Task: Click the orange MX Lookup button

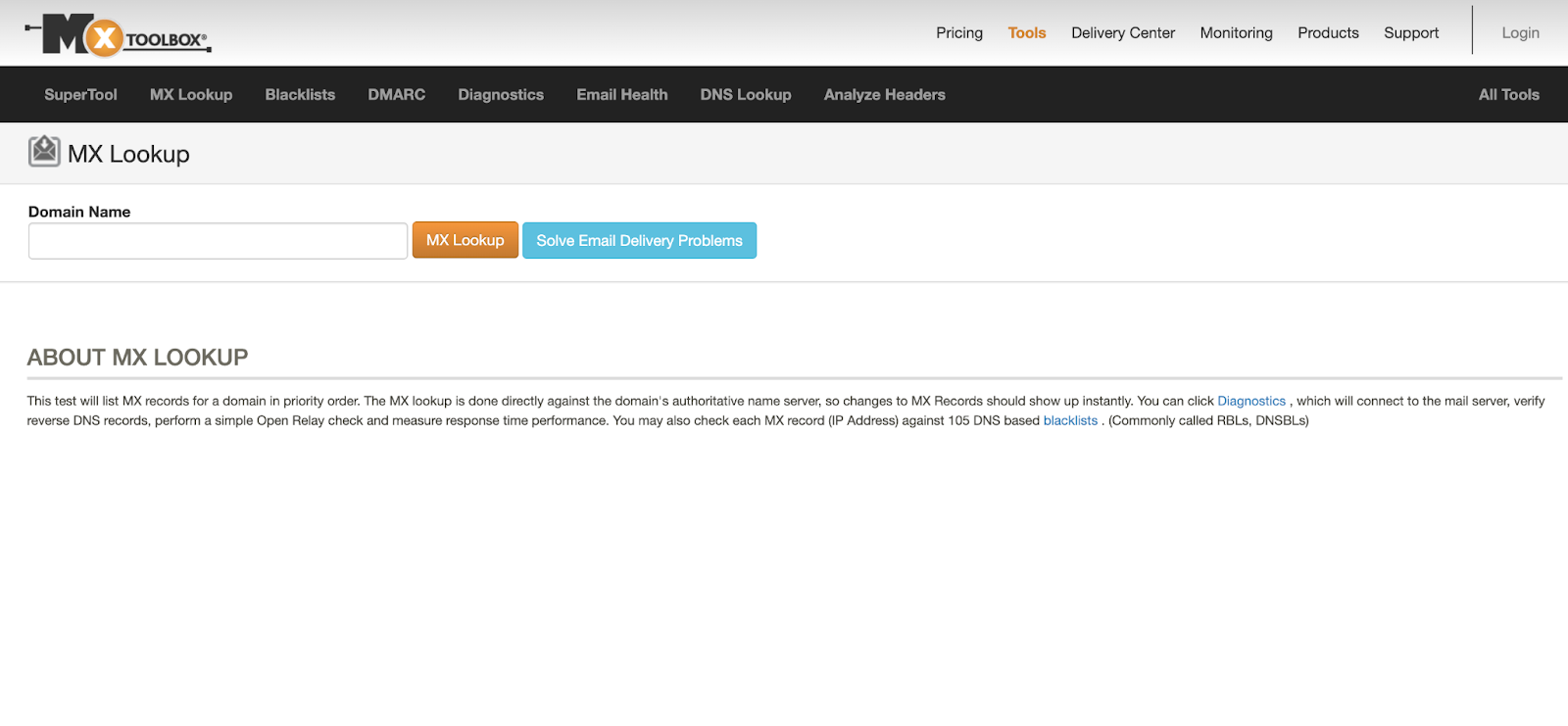Action: coord(465,240)
